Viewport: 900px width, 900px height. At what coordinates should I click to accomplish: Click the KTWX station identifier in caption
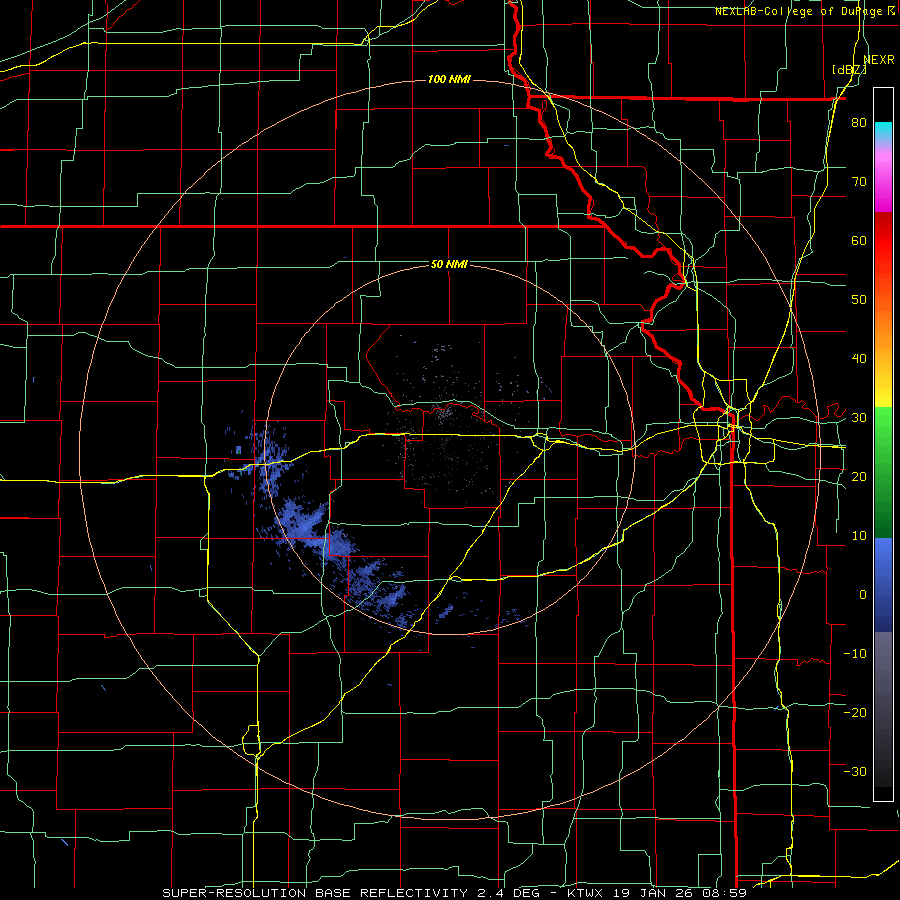point(583,893)
